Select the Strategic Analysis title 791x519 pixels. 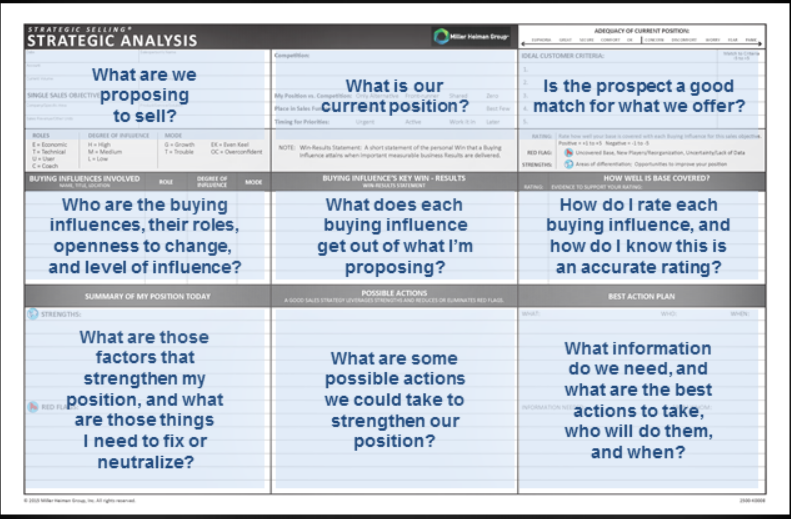[111, 41]
